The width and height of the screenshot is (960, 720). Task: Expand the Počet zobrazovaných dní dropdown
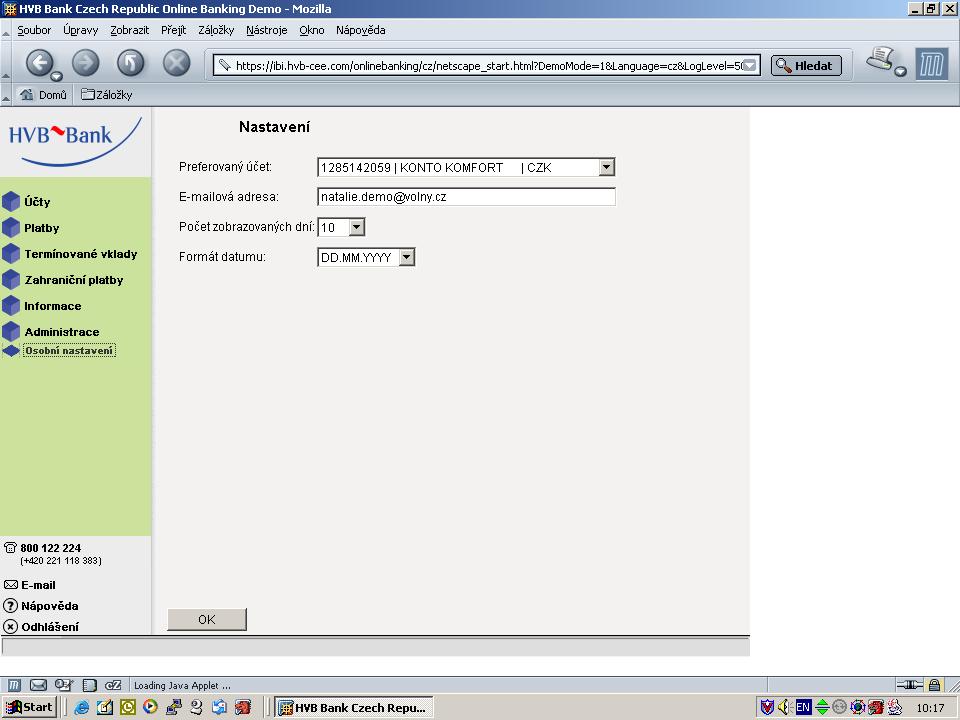click(356, 227)
